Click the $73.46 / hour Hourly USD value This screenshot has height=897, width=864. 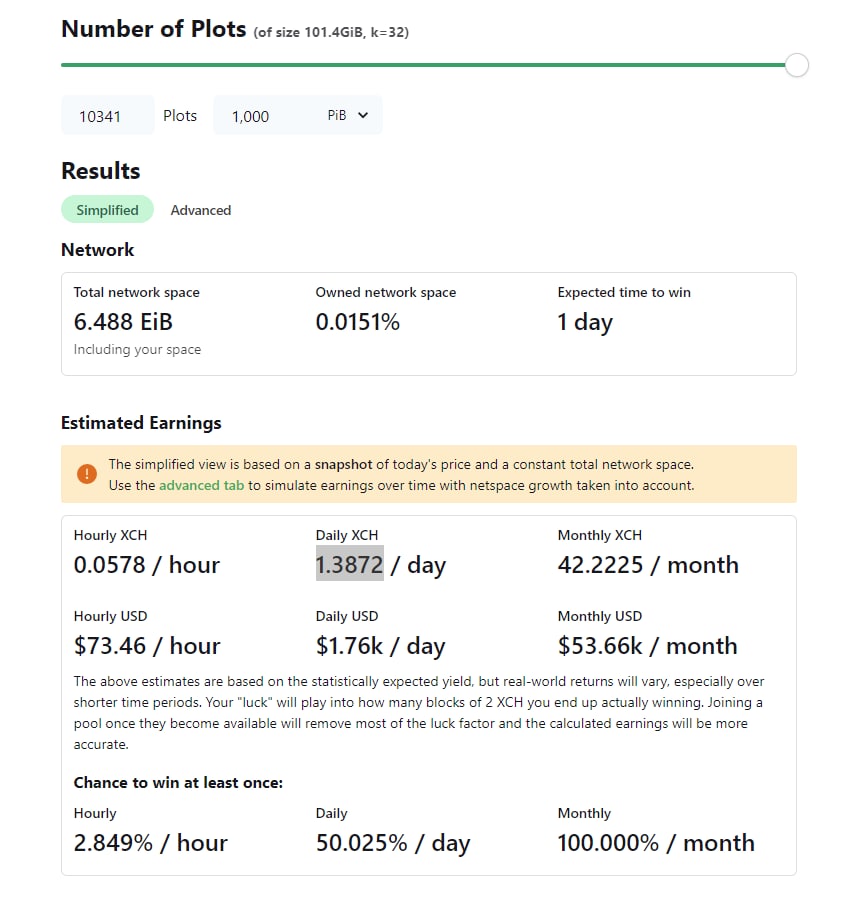point(146,646)
